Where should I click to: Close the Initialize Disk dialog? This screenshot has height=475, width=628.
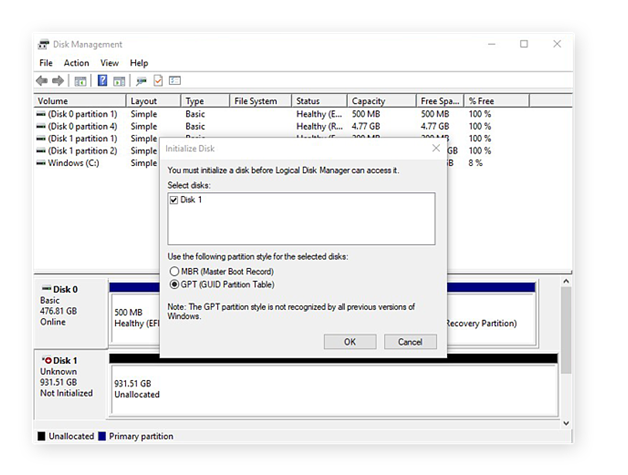click(x=435, y=148)
